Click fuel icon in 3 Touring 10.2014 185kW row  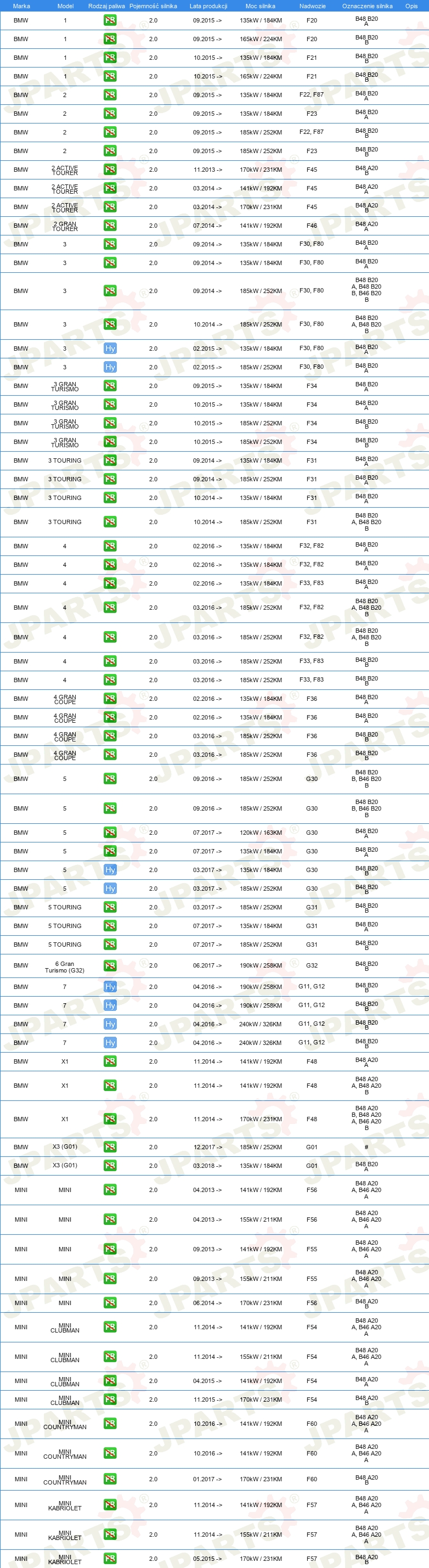pos(110,521)
